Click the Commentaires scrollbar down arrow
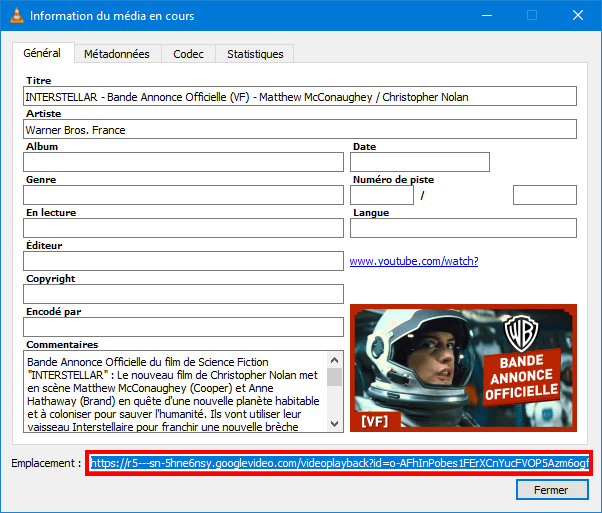 334,424
